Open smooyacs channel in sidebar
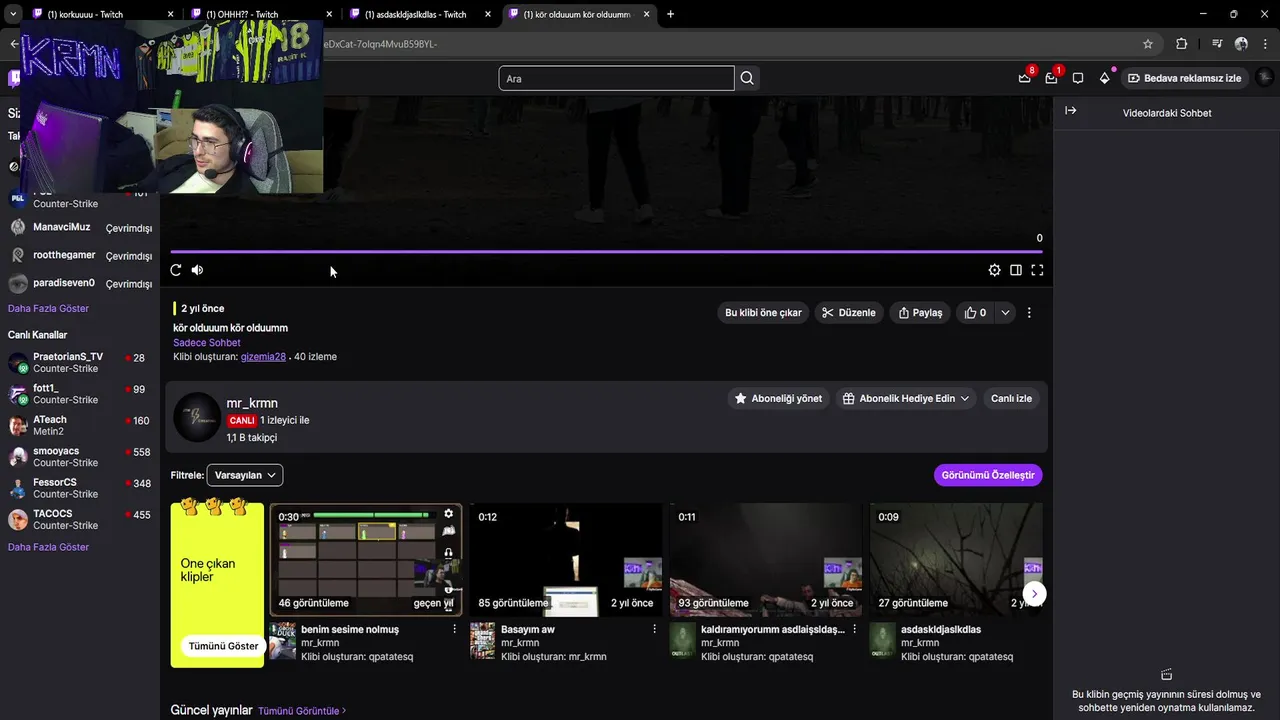Viewport: 1280px width, 720px height. point(80,457)
